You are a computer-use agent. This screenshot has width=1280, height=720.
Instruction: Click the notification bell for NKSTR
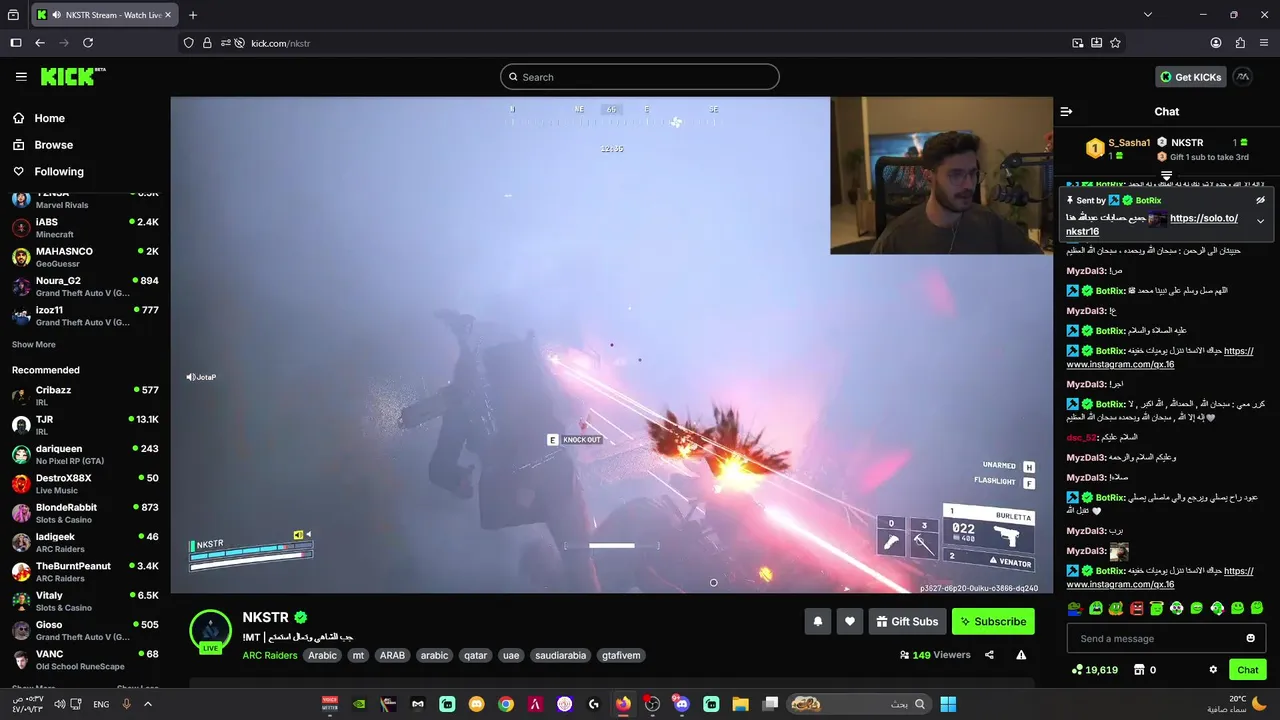tap(817, 621)
